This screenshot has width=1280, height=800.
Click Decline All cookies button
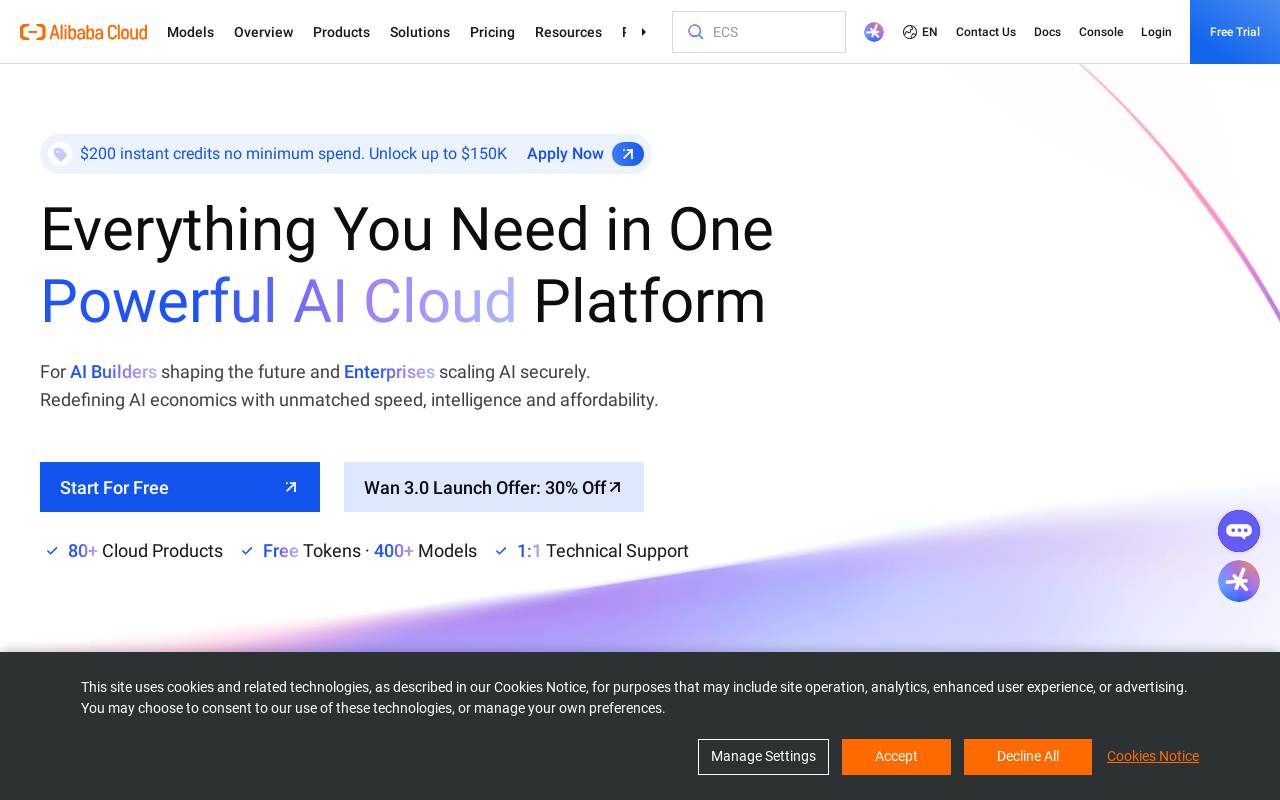coord(1028,756)
